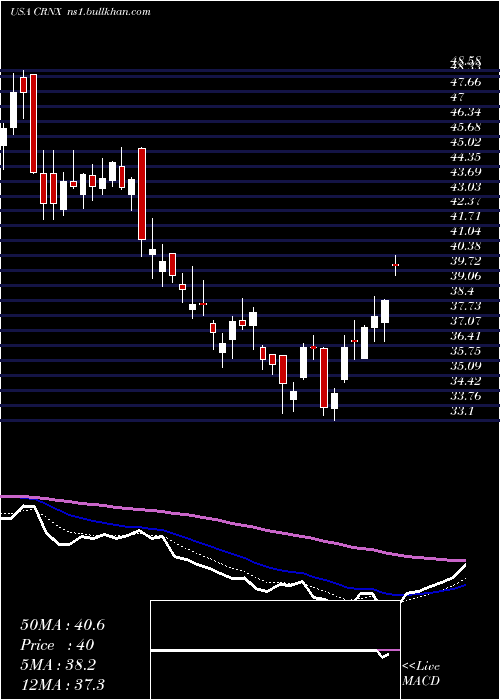Click the 5MA : 38.2 readout
This screenshot has width=500, height=700.
[57, 665]
